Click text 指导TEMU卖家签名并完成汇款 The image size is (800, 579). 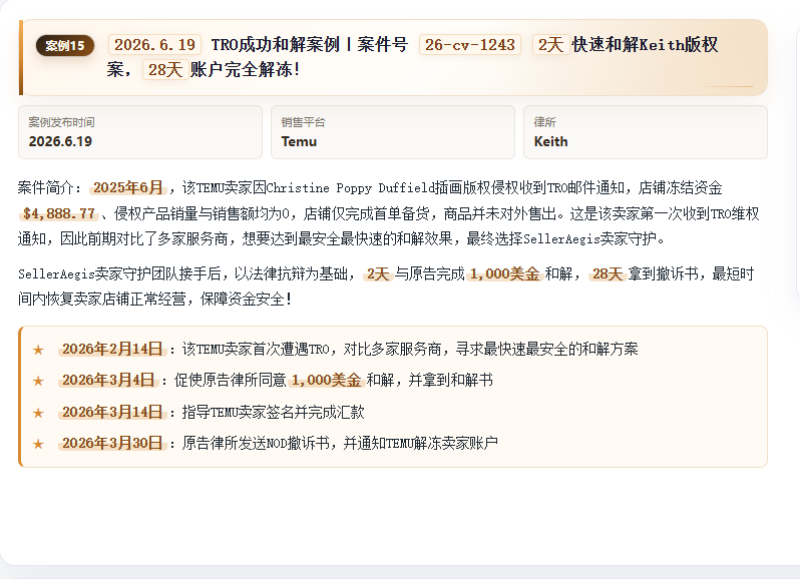[x=273, y=412]
